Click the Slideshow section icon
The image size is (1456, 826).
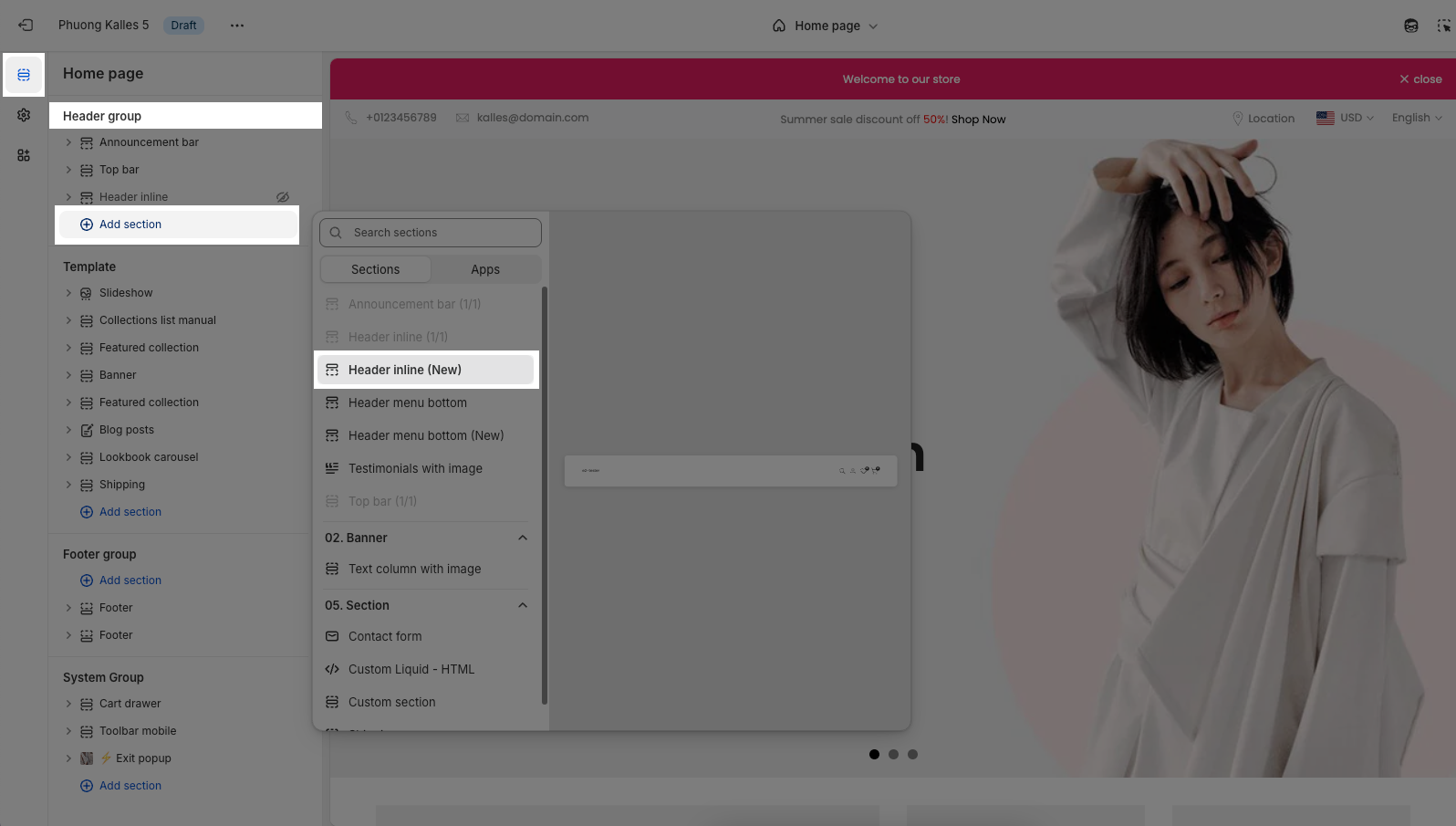point(87,293)
